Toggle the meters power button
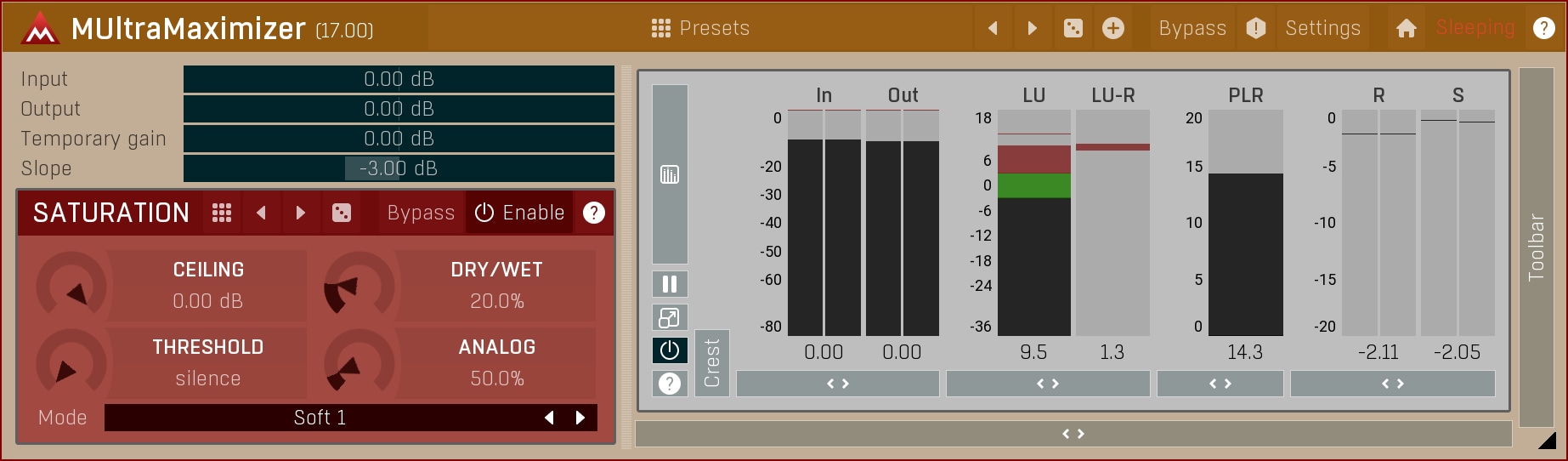Screen dimensions: 1568x461 [x=670, y=350]
